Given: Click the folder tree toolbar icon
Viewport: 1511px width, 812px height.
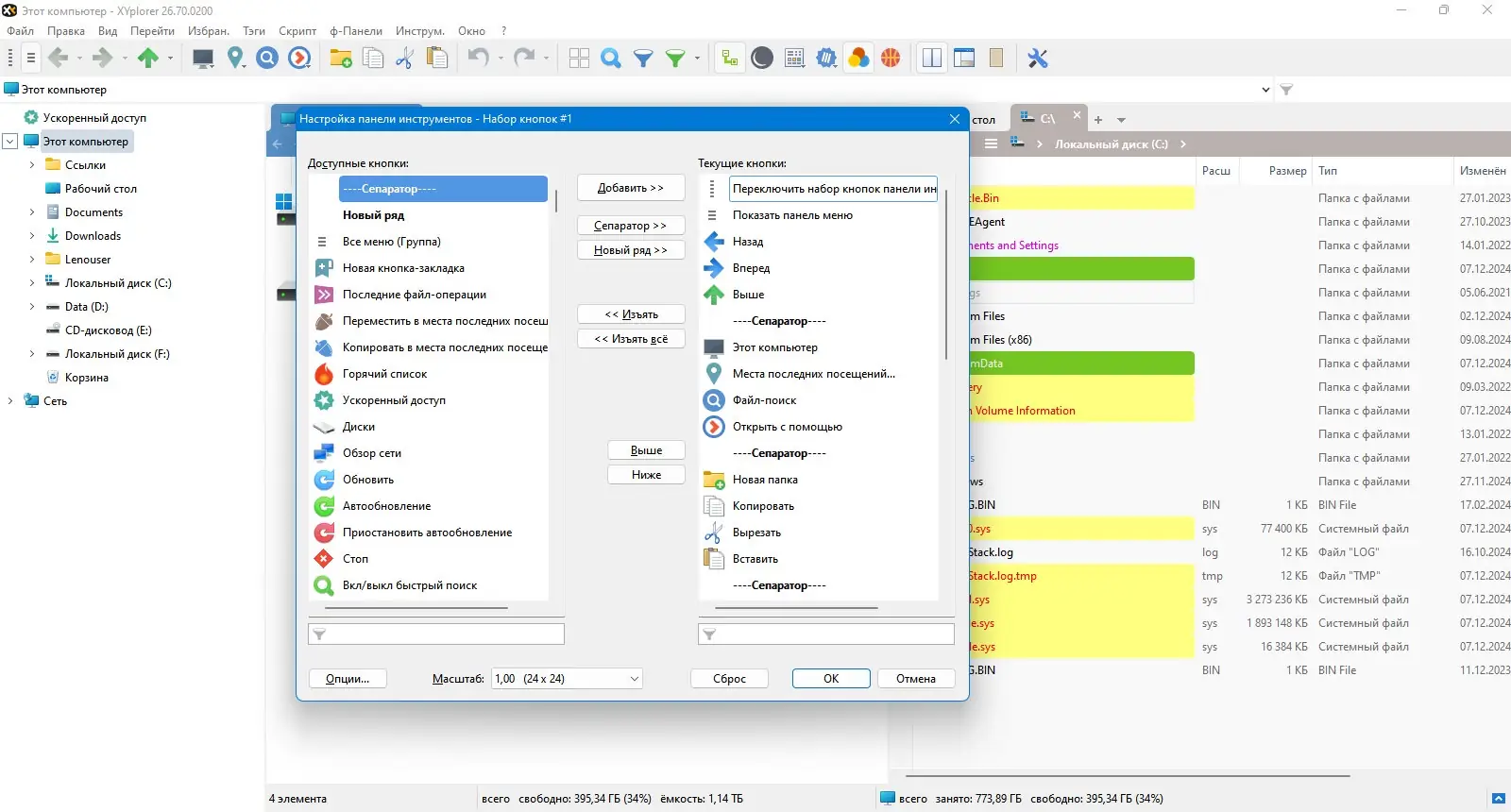Looking at the screenshot, I should click(x=730, y=59).
